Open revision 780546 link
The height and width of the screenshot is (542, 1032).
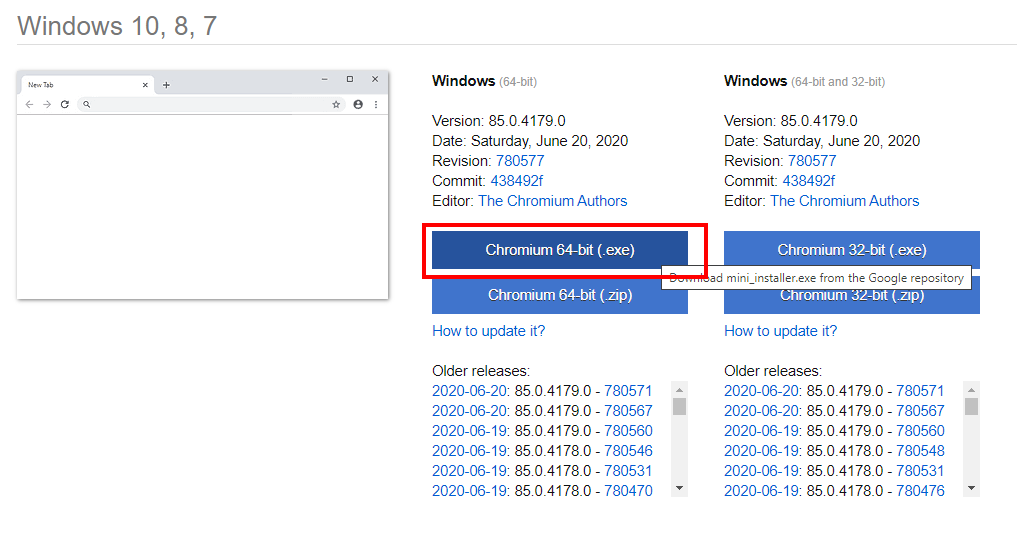(628, 451)
